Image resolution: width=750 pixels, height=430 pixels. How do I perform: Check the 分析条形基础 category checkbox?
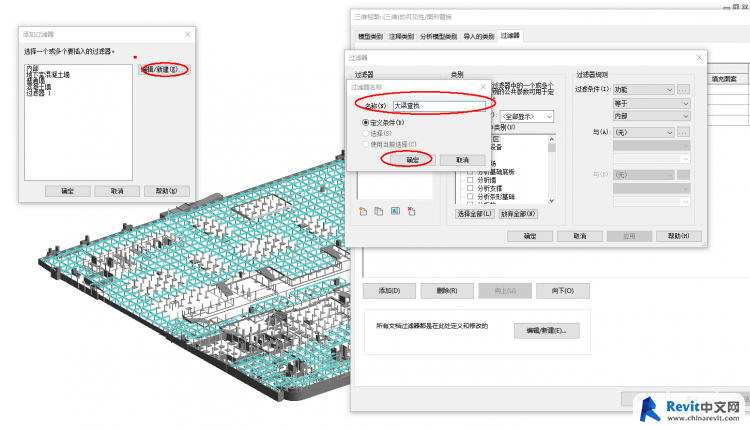coord(470,196)
